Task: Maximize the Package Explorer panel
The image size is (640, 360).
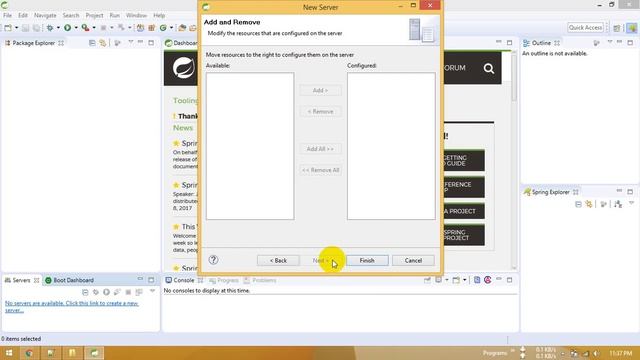Action: coord(151,42)
